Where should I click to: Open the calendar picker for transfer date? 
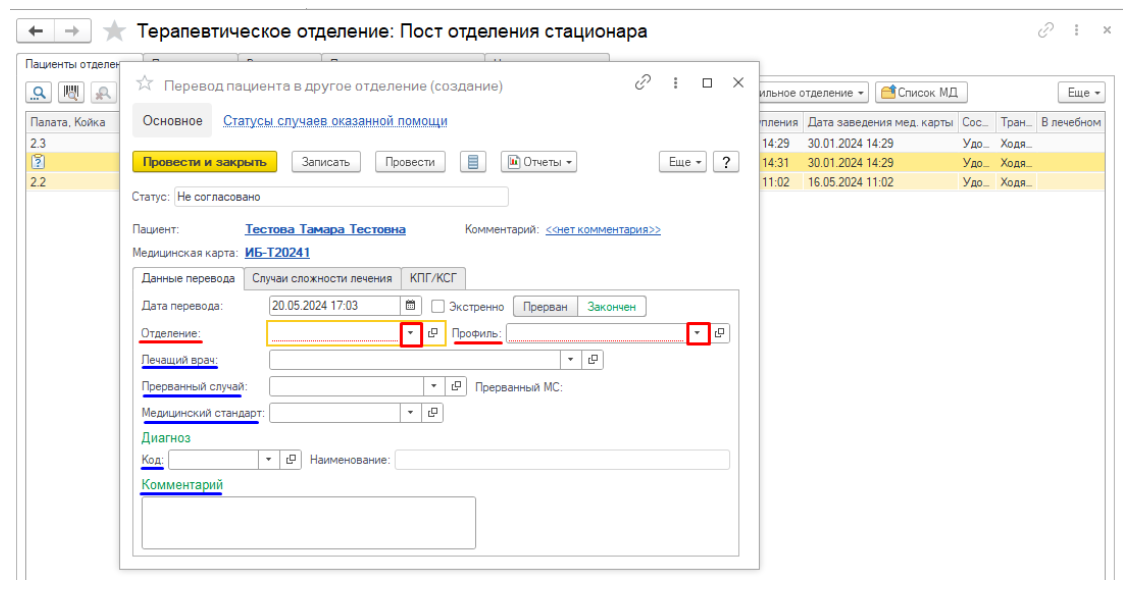tap(410, 306)
